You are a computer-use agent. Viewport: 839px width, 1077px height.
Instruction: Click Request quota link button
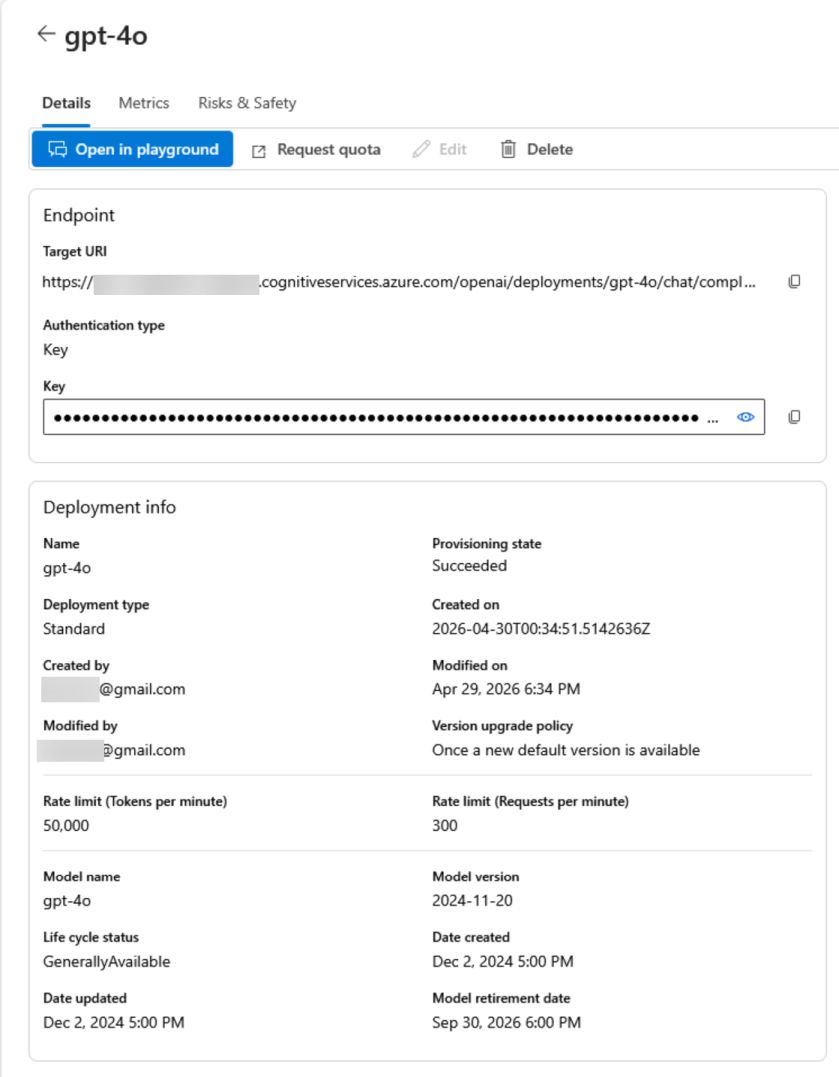(x=316, y=150)
